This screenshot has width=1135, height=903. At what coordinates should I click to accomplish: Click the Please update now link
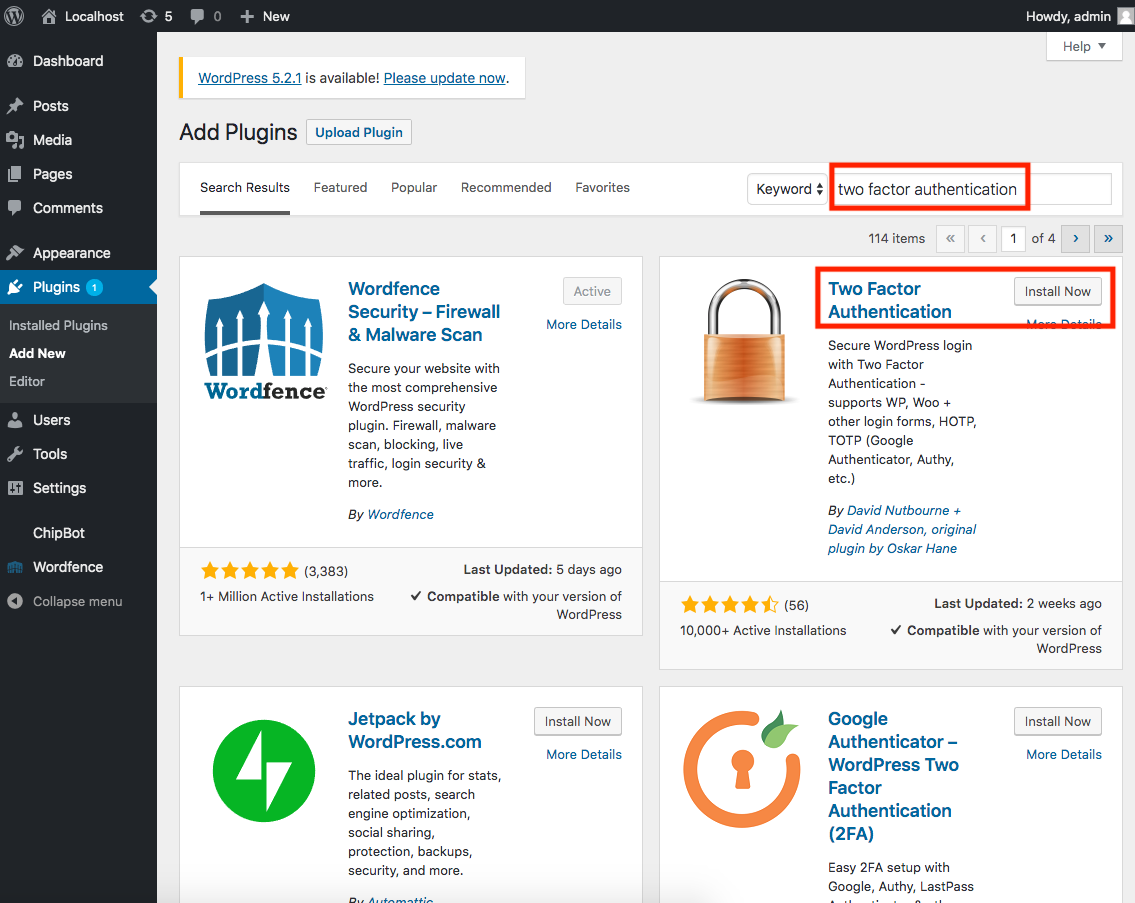[x=444, y=78]
